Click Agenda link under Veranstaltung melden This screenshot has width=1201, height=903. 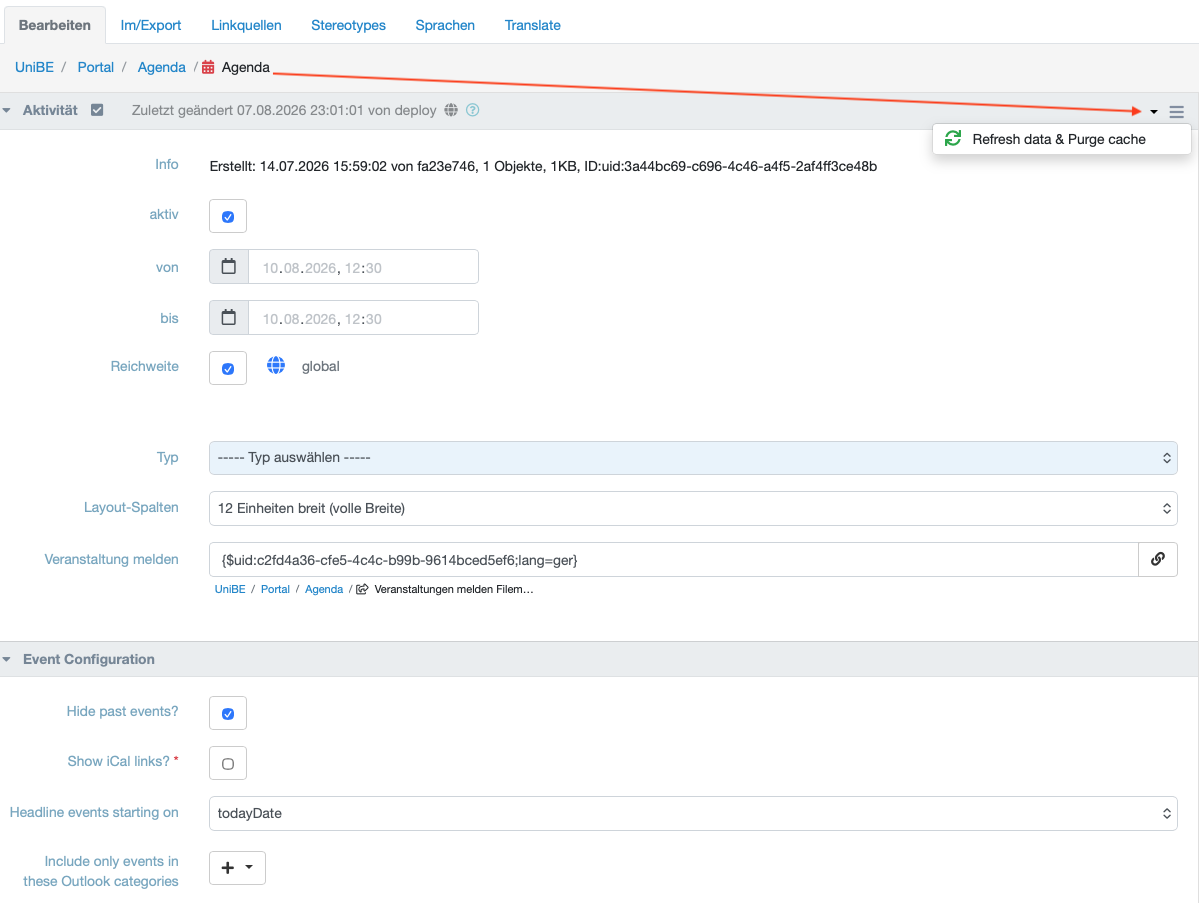coord(324,590)
